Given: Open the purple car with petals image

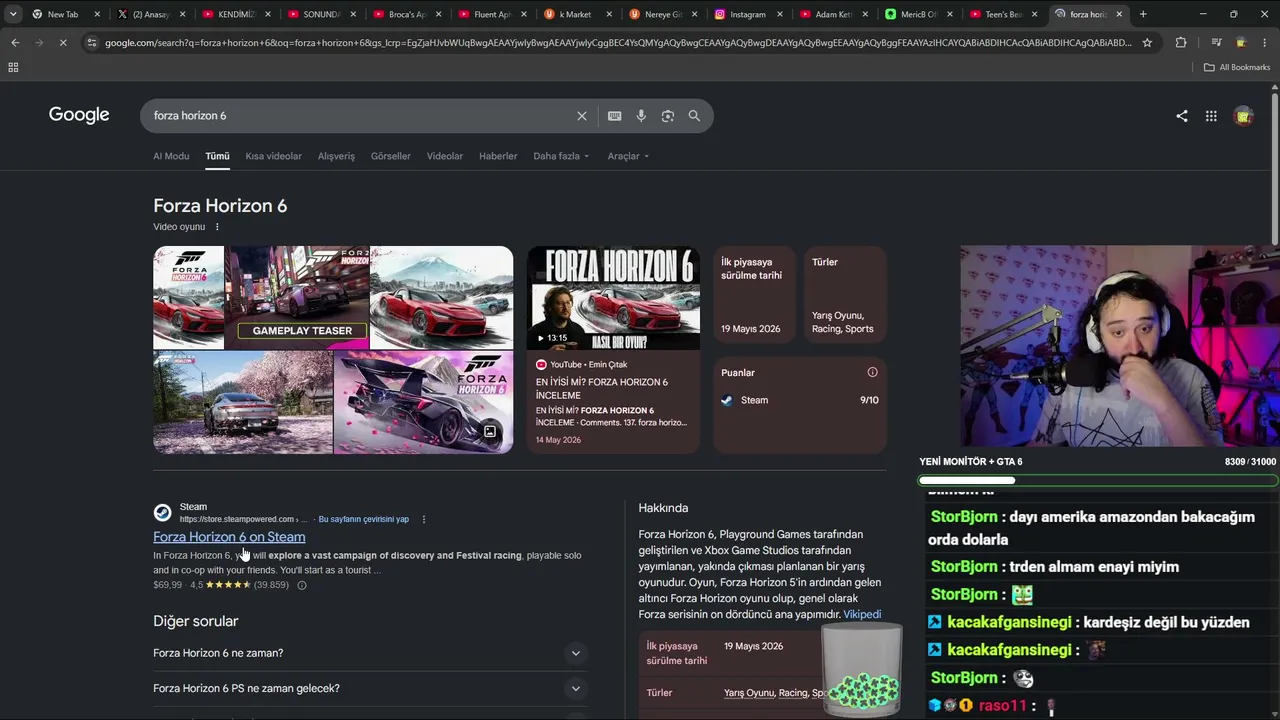Looking at the screenshot, I should (x=423, y=402).
